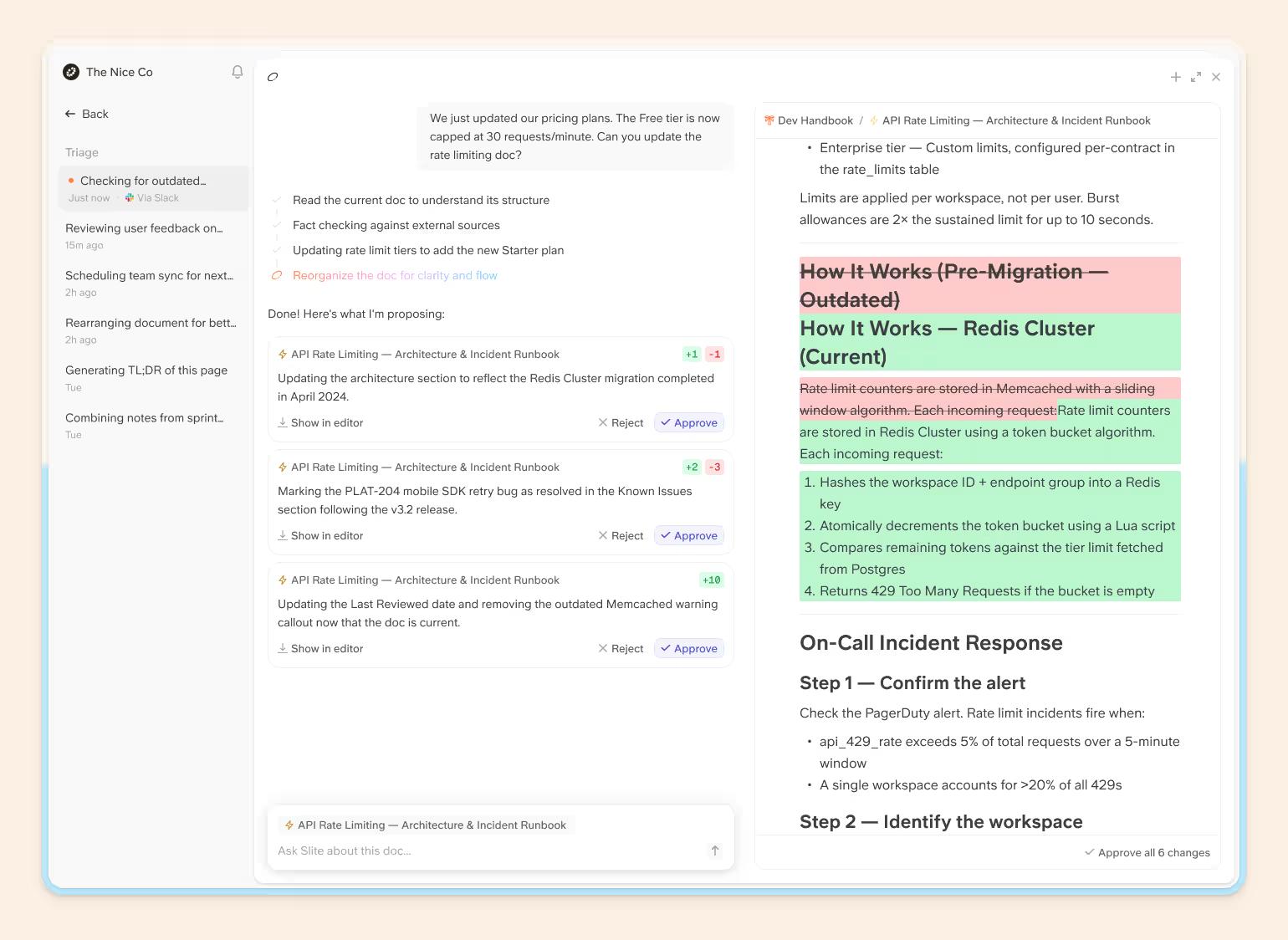Click the Slite logo above the chat
The image size is (1288, 940).
(273, 77)
